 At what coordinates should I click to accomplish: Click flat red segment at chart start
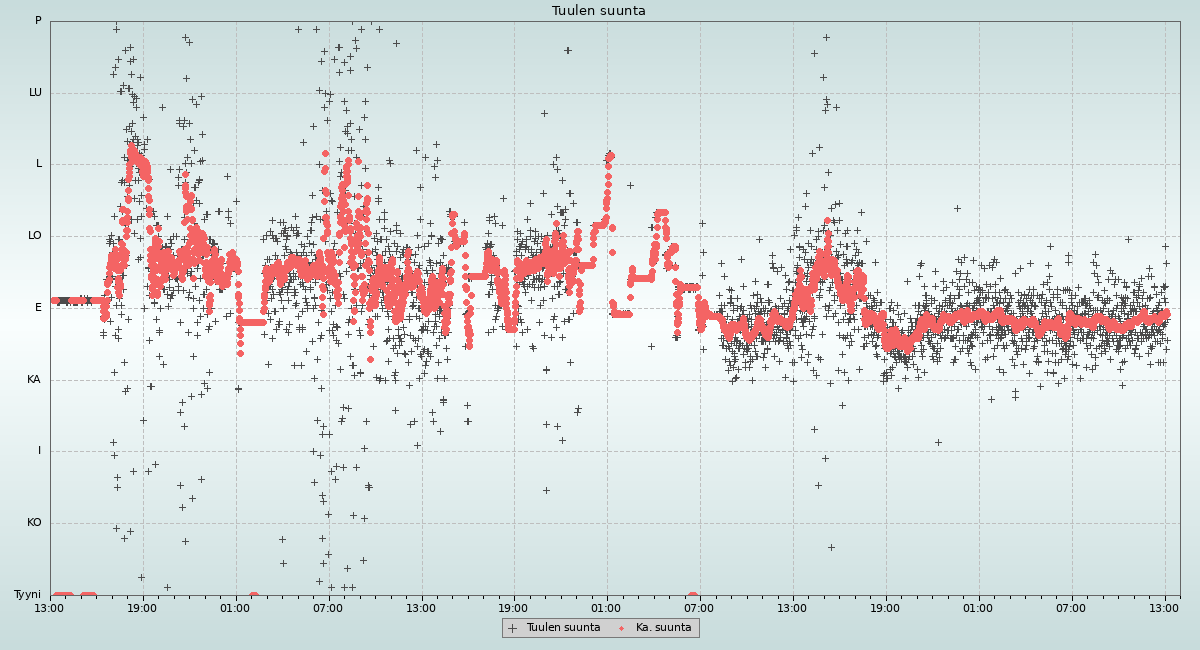tap(80, 300)
